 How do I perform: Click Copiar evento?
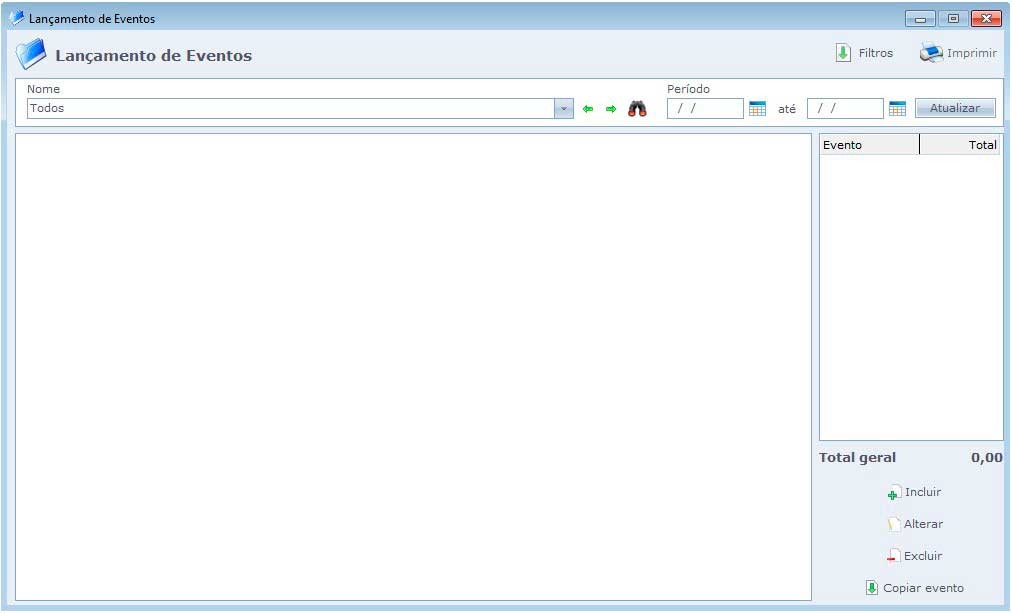tap(914, 588)
